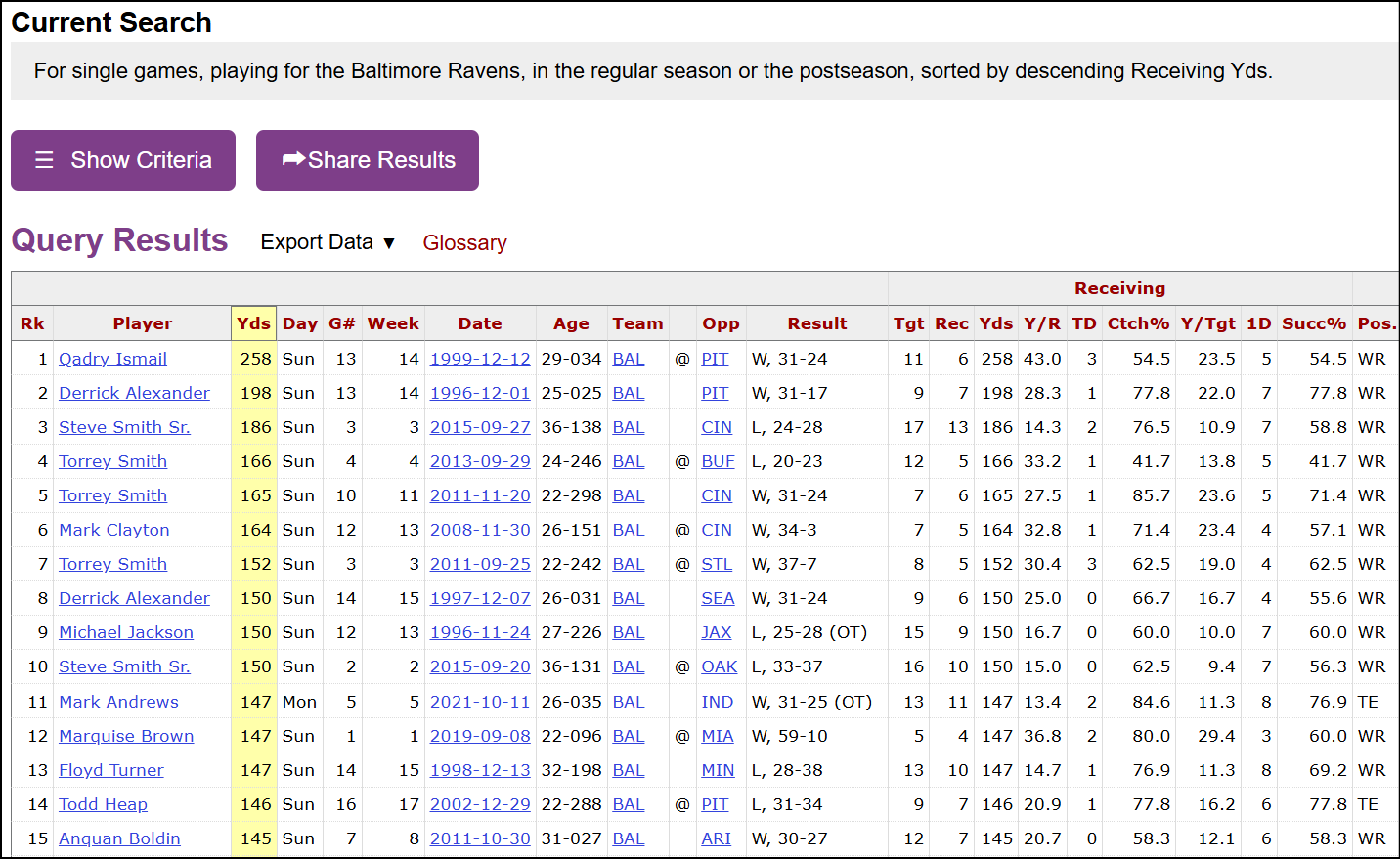
Task: Open the 2015-09-27 game date link
Action: tap(480, 427)
